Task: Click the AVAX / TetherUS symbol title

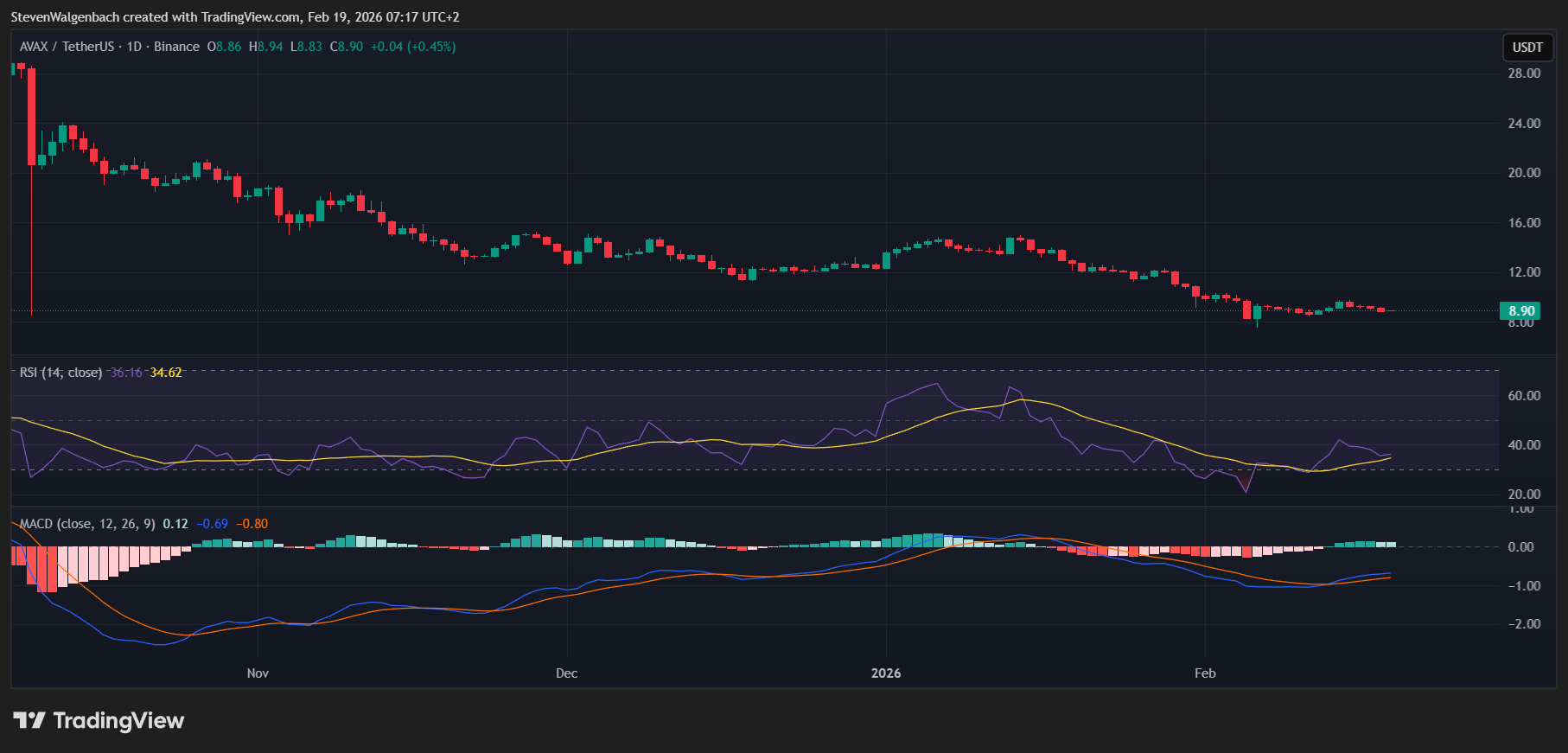Action: (x=67, y=47)
